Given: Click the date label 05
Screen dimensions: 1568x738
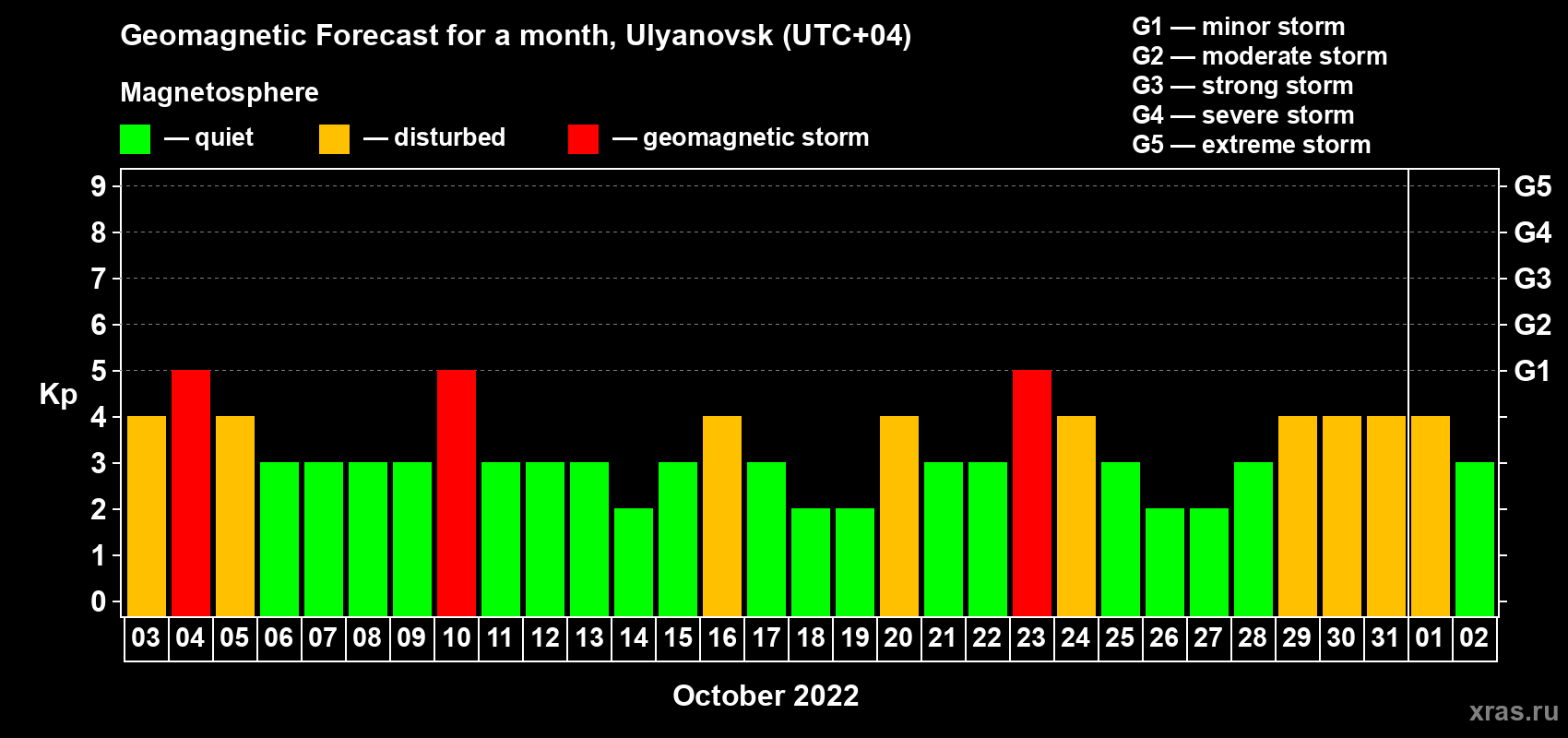Looking at the screenshot, I should tap(234, 637).
